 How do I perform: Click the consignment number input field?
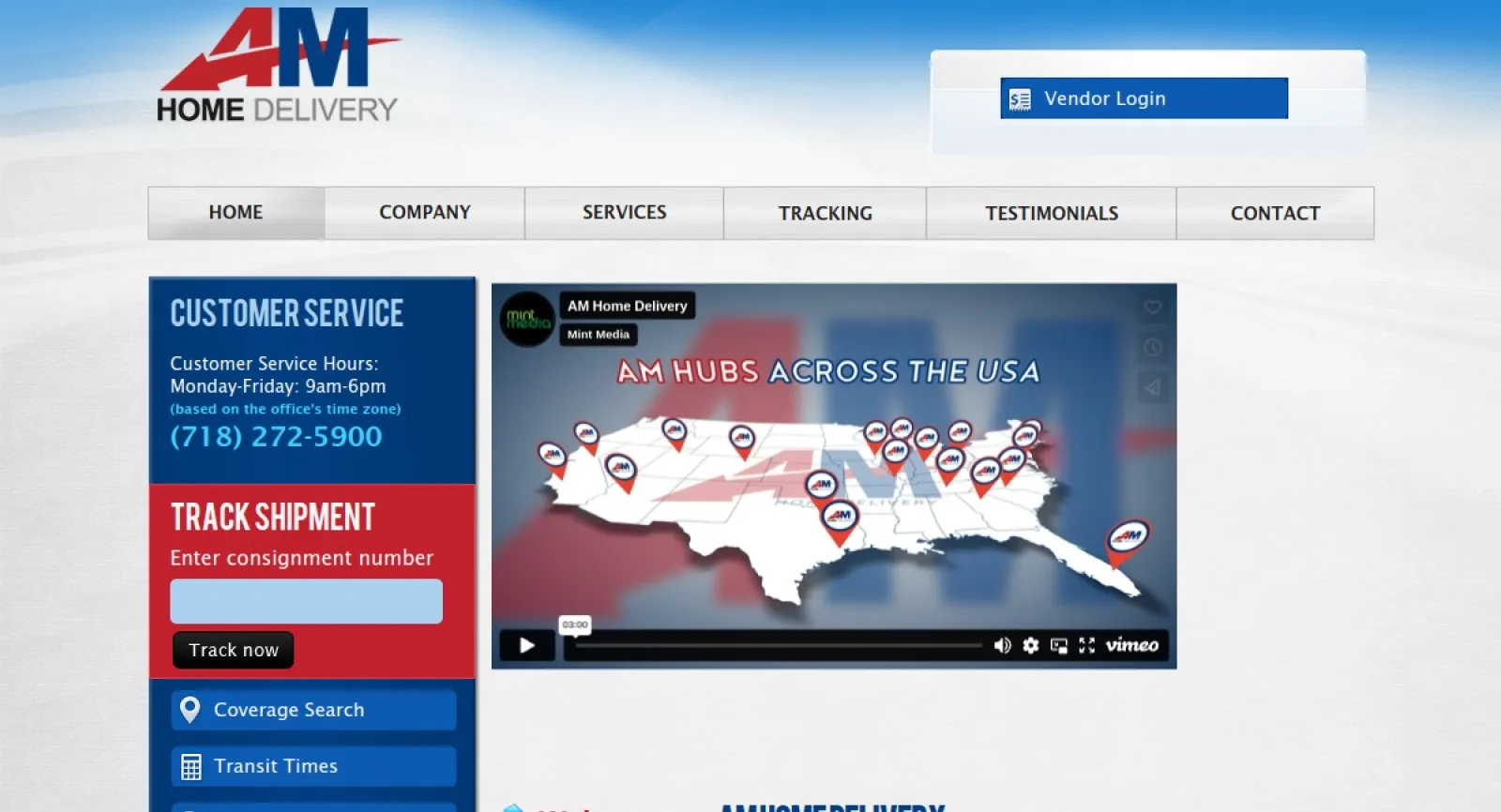click(x=306, y=601)
